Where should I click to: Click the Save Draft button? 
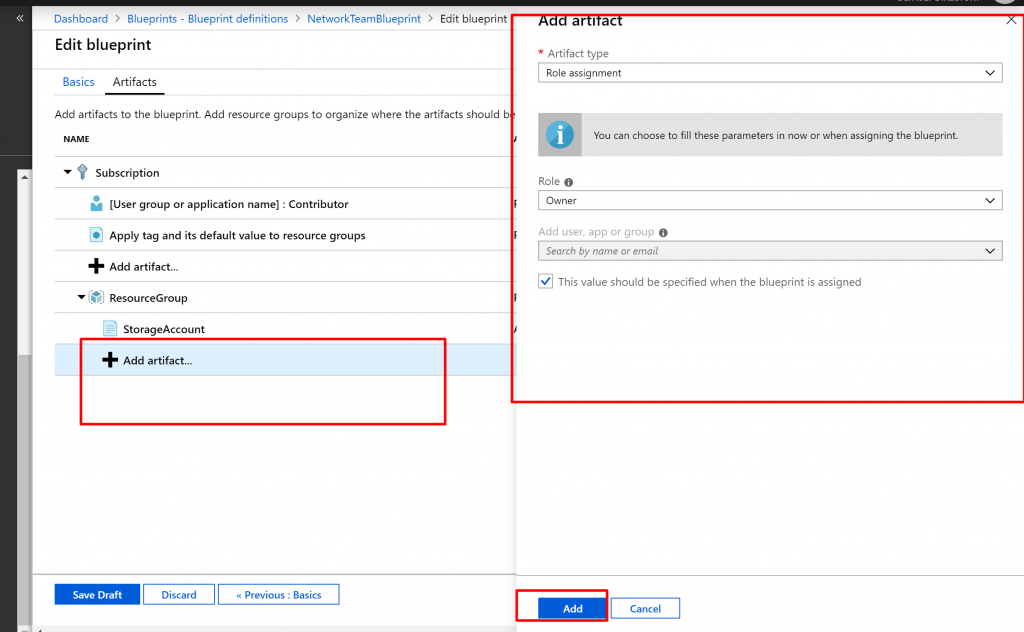(x=97, y=595)
